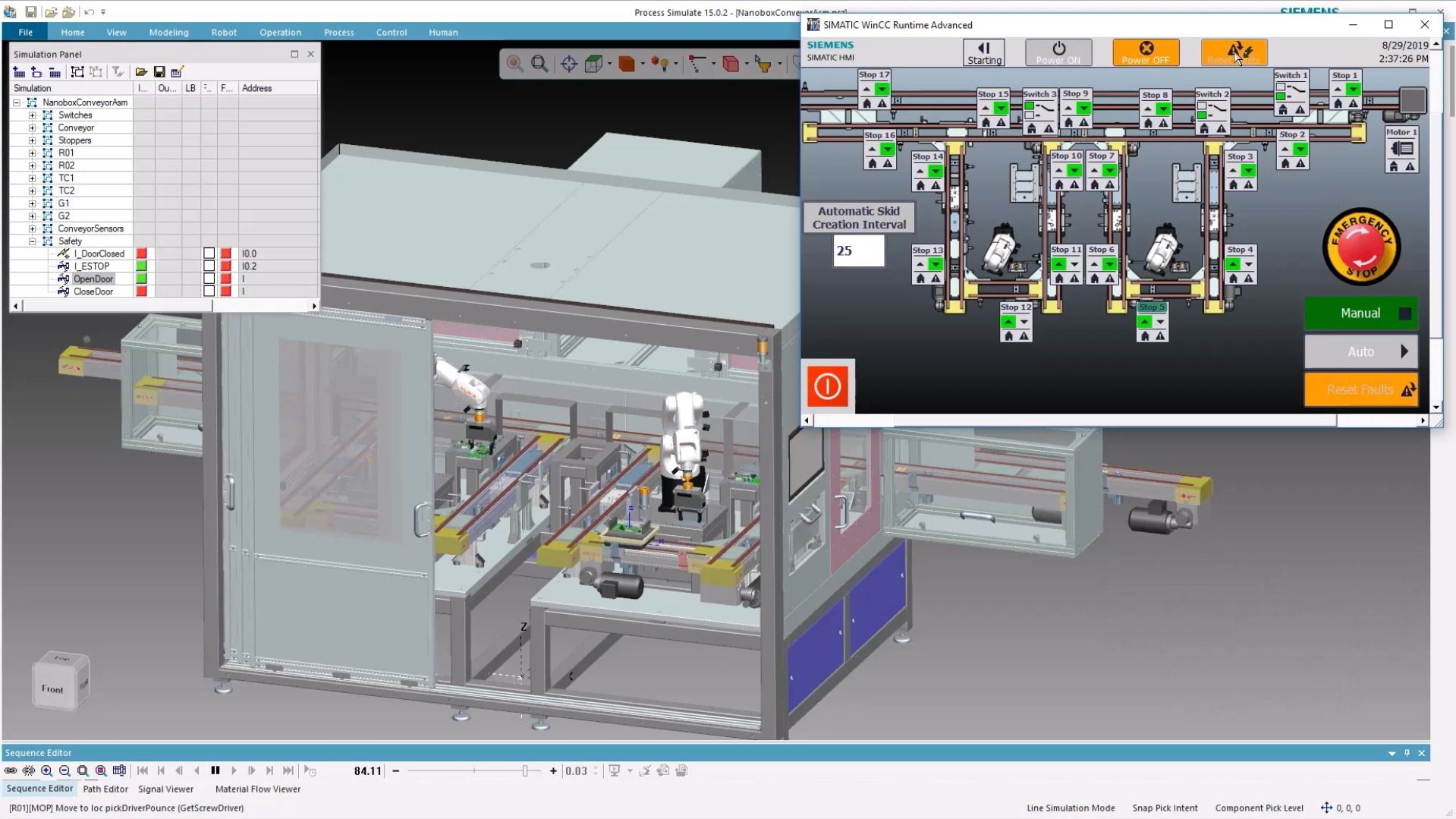
Task: Click the zoom out icon in Sequence Editor
Action: pos(65,770)
